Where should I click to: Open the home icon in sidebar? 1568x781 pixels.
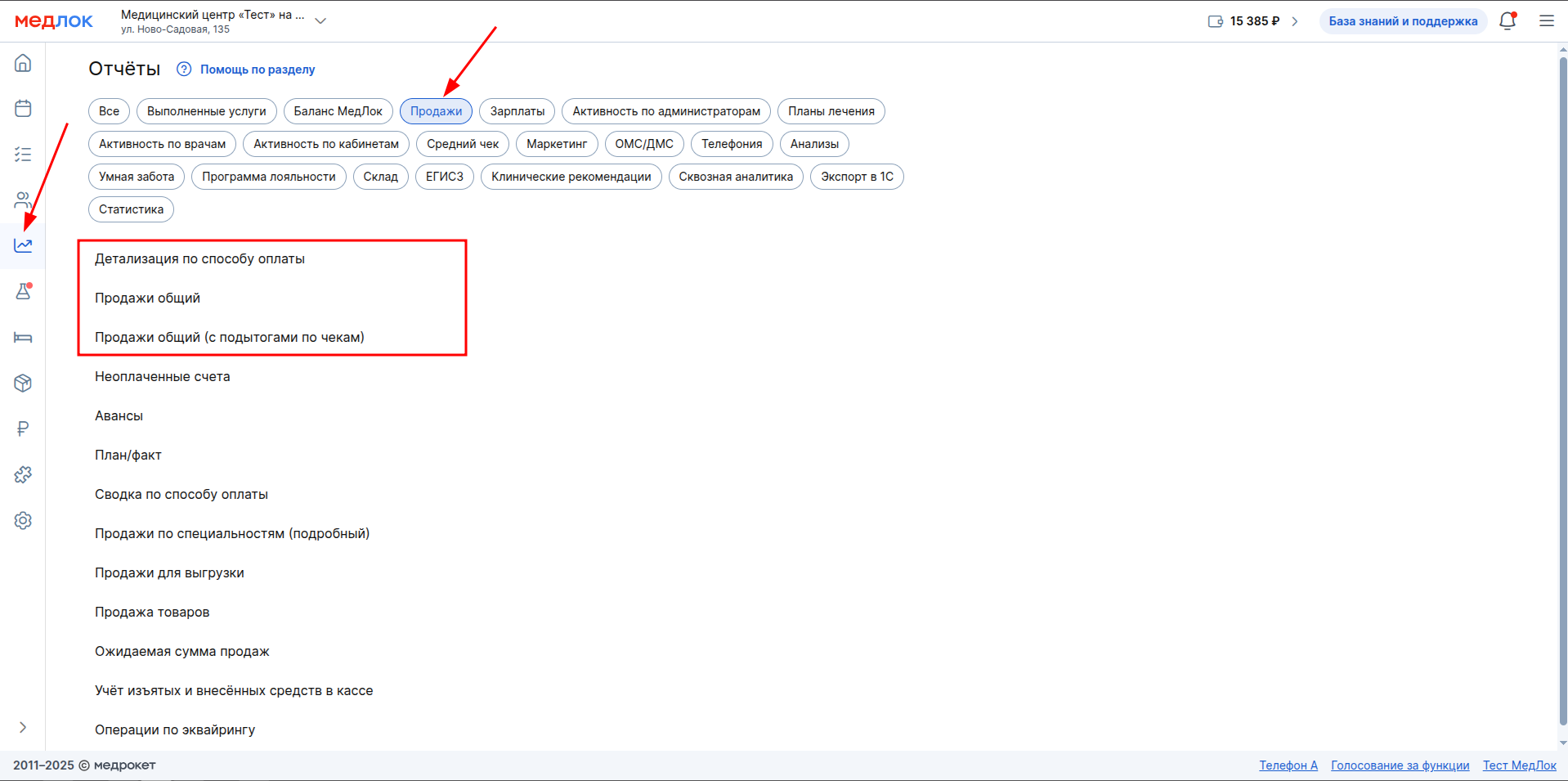[23, 63]
